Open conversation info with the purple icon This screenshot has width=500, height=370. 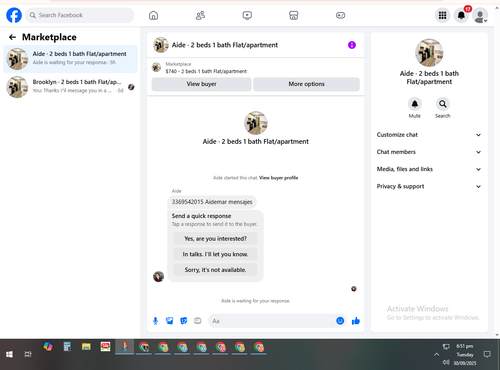352,45
